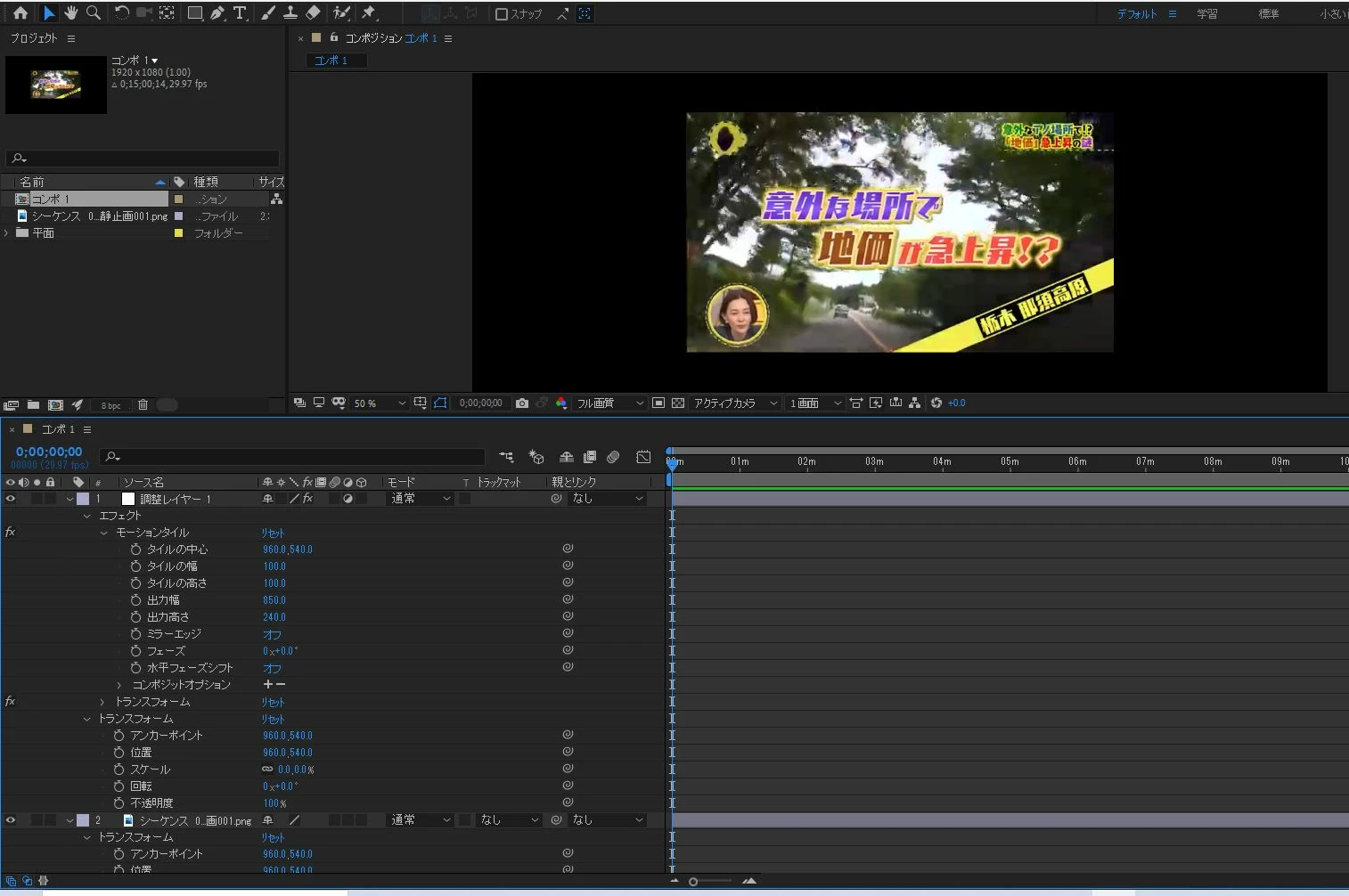The height and width of the screenshot is (896, 1349).
Task: Select the Type text tool
Action: point(240,13)
